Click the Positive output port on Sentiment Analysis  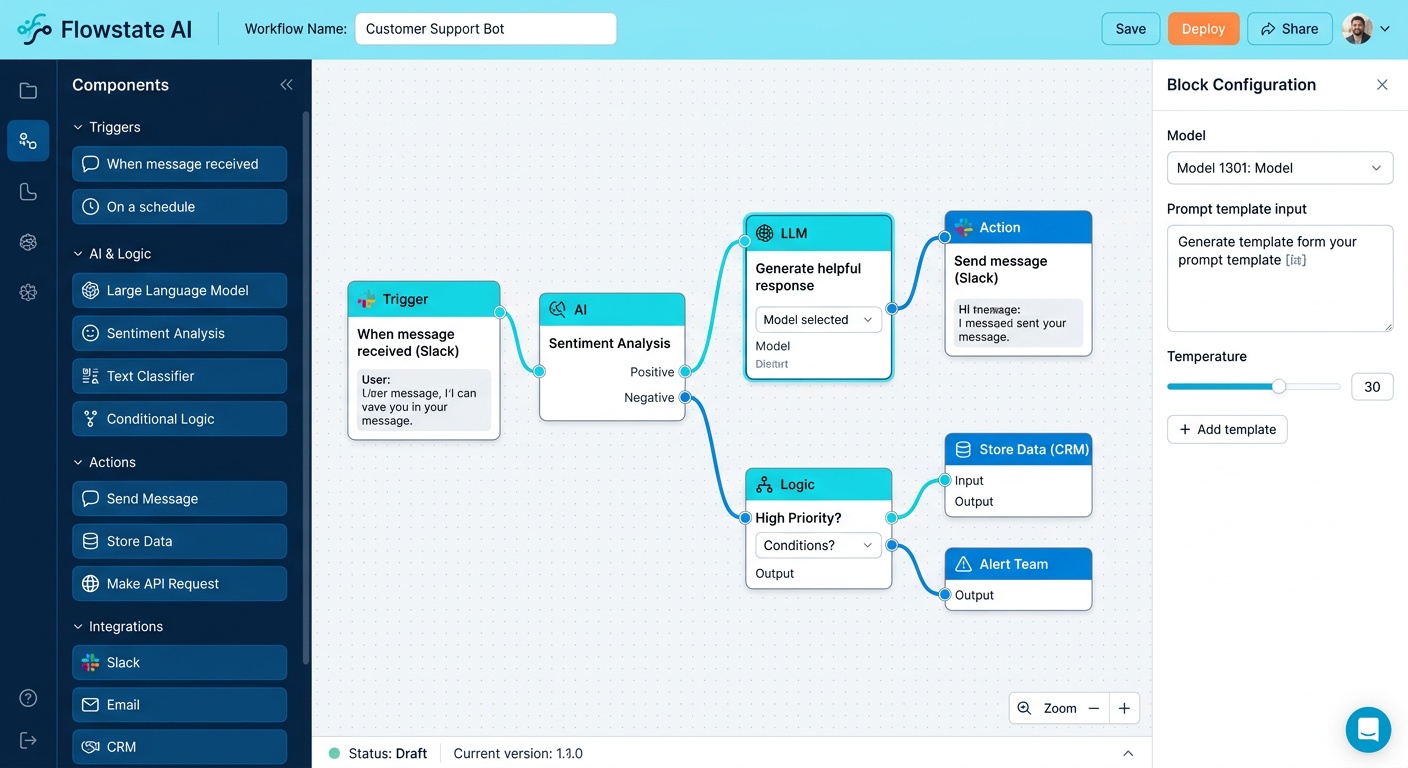click(685, 372)
